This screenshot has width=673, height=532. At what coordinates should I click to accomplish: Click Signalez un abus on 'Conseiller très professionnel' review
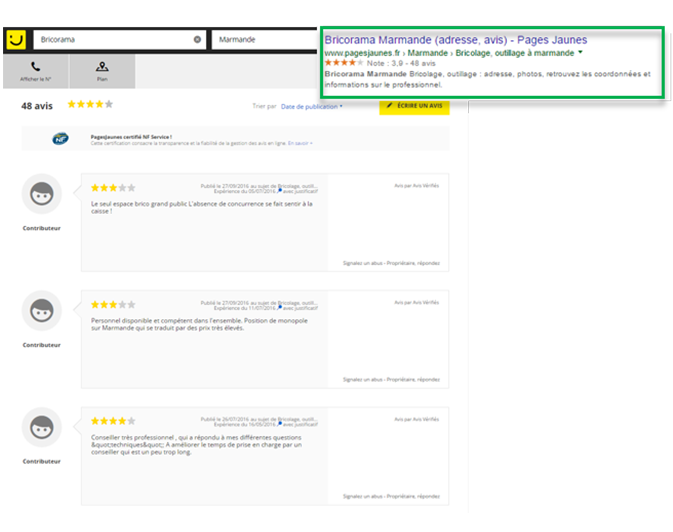363,496
